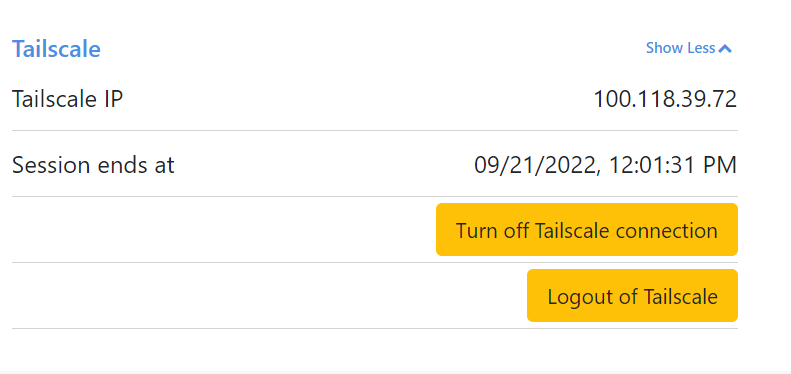Click the divider beneath the Turn off button row
This screenshot has width=791, height=374.
click(x=375, y=262)
